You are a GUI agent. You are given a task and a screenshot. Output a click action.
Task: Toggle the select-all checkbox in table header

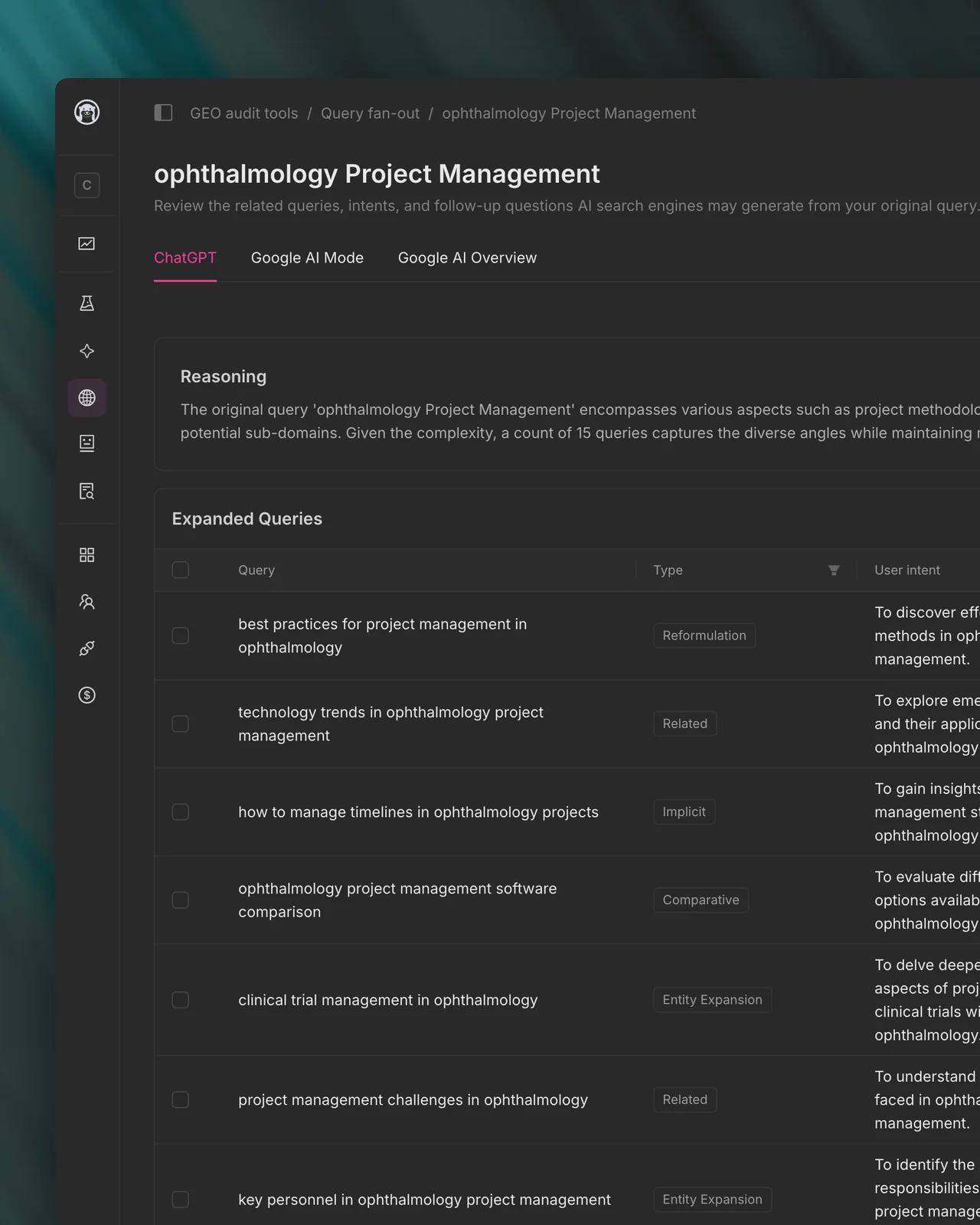coord(181,570)
